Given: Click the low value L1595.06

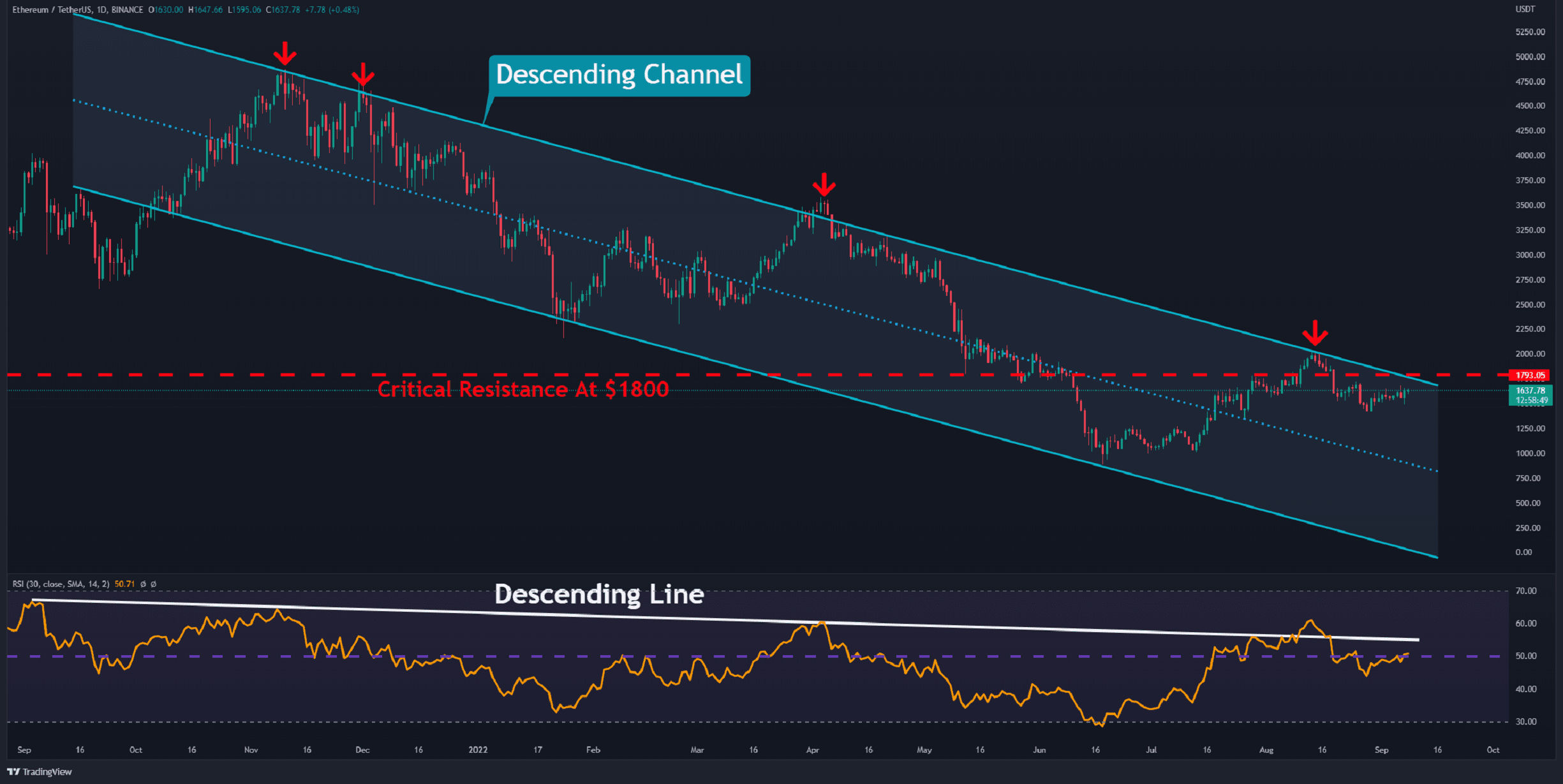Looking at the screenshot, I should [244, 10].
